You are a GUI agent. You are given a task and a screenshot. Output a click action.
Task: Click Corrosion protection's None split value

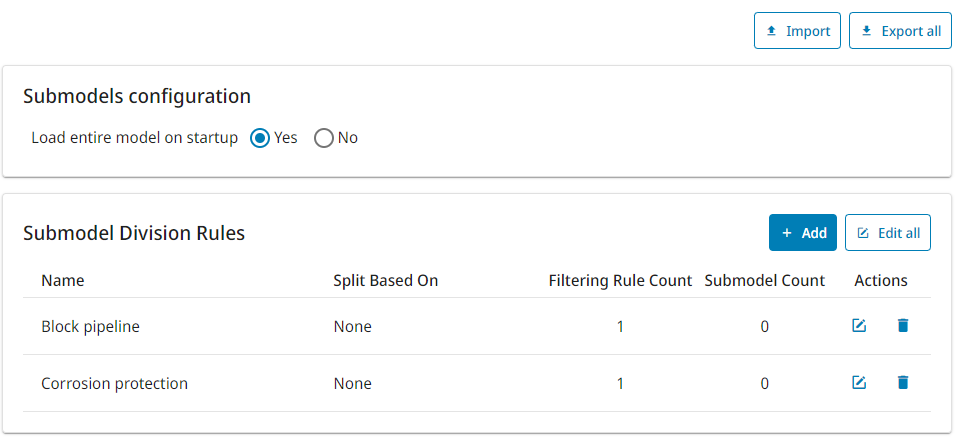click(x=353, y=383)
